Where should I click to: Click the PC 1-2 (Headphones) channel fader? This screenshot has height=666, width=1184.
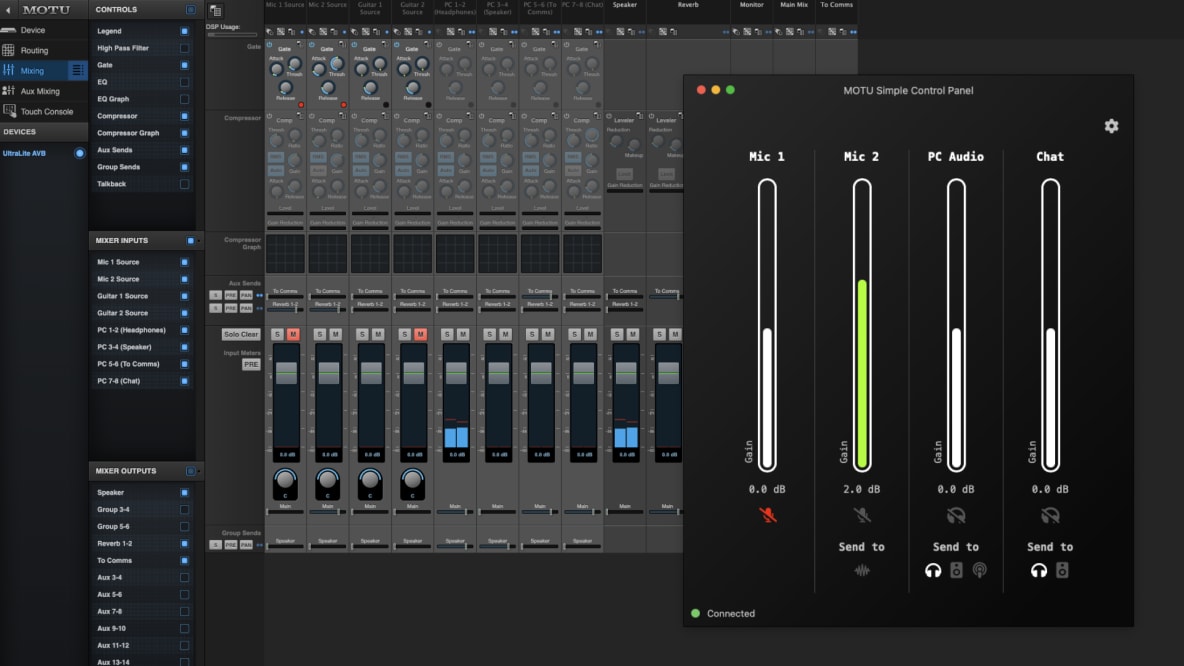[x=456, y=372]
